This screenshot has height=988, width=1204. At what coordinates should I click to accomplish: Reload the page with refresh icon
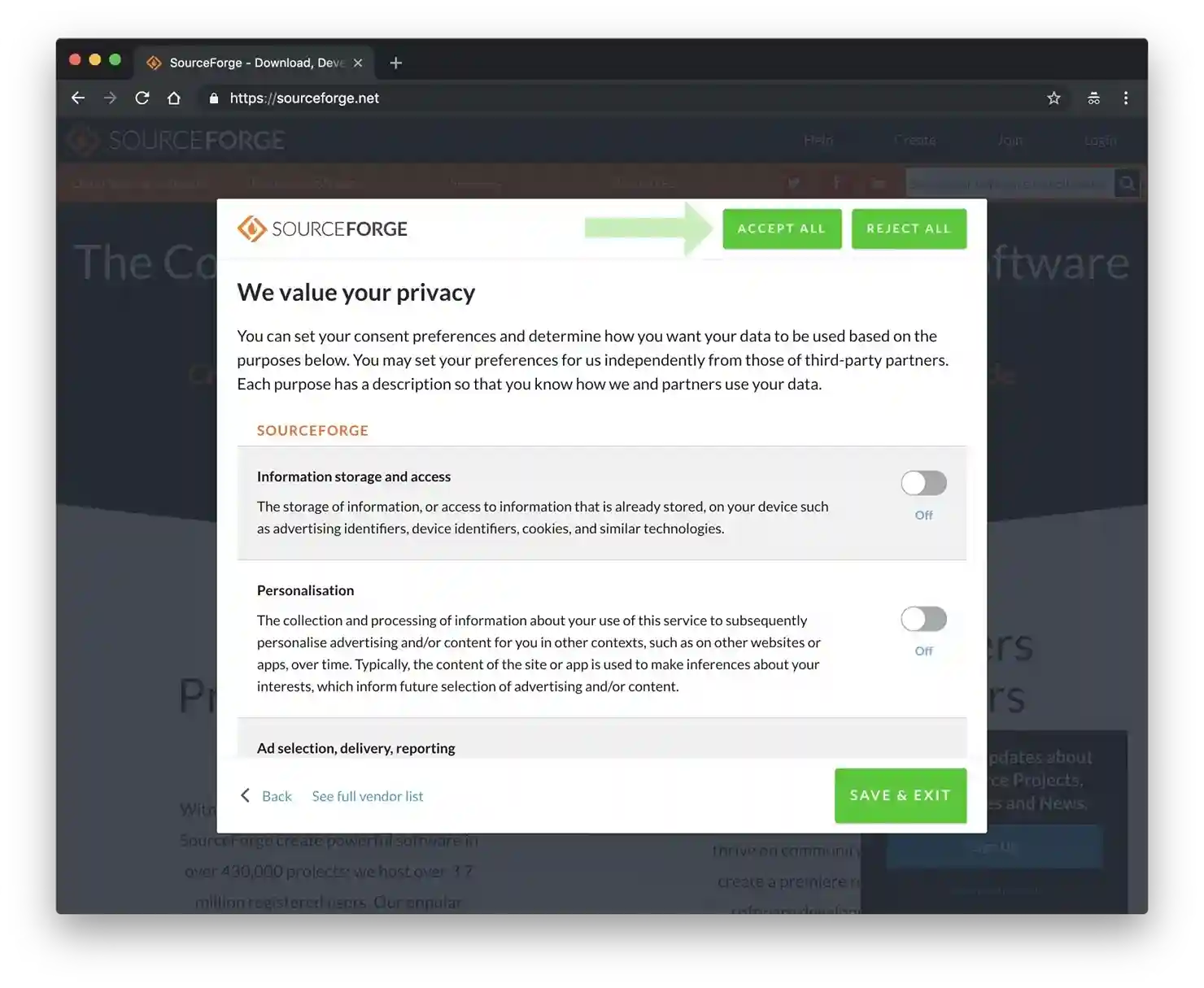tap(142, 98)
